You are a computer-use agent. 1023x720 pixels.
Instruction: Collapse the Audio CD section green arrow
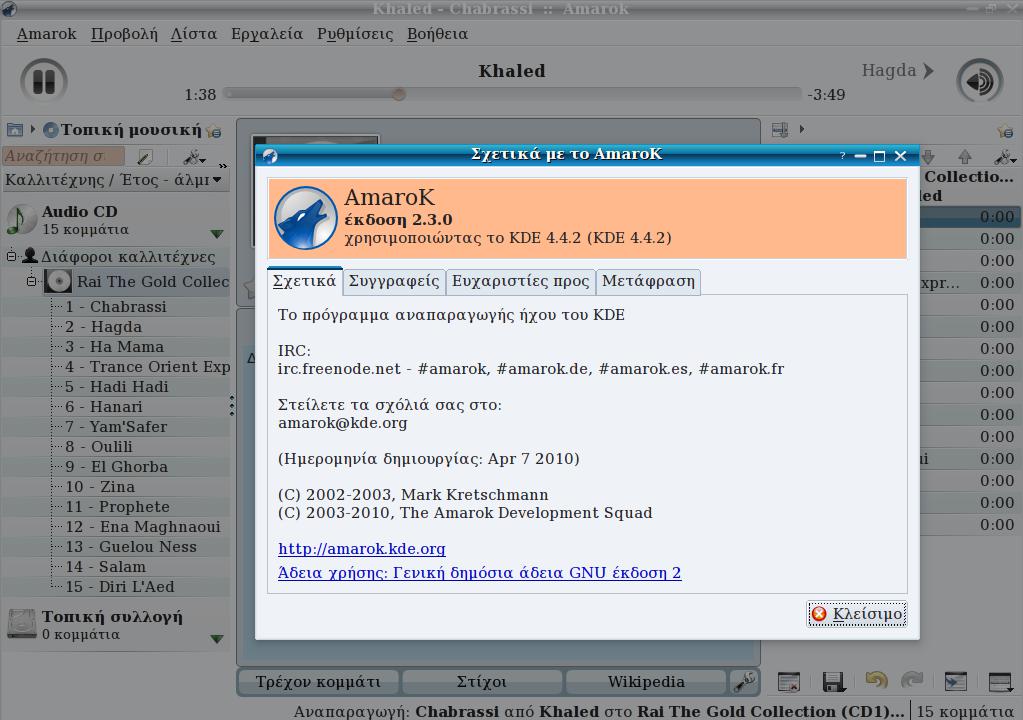tap(217, 233)
